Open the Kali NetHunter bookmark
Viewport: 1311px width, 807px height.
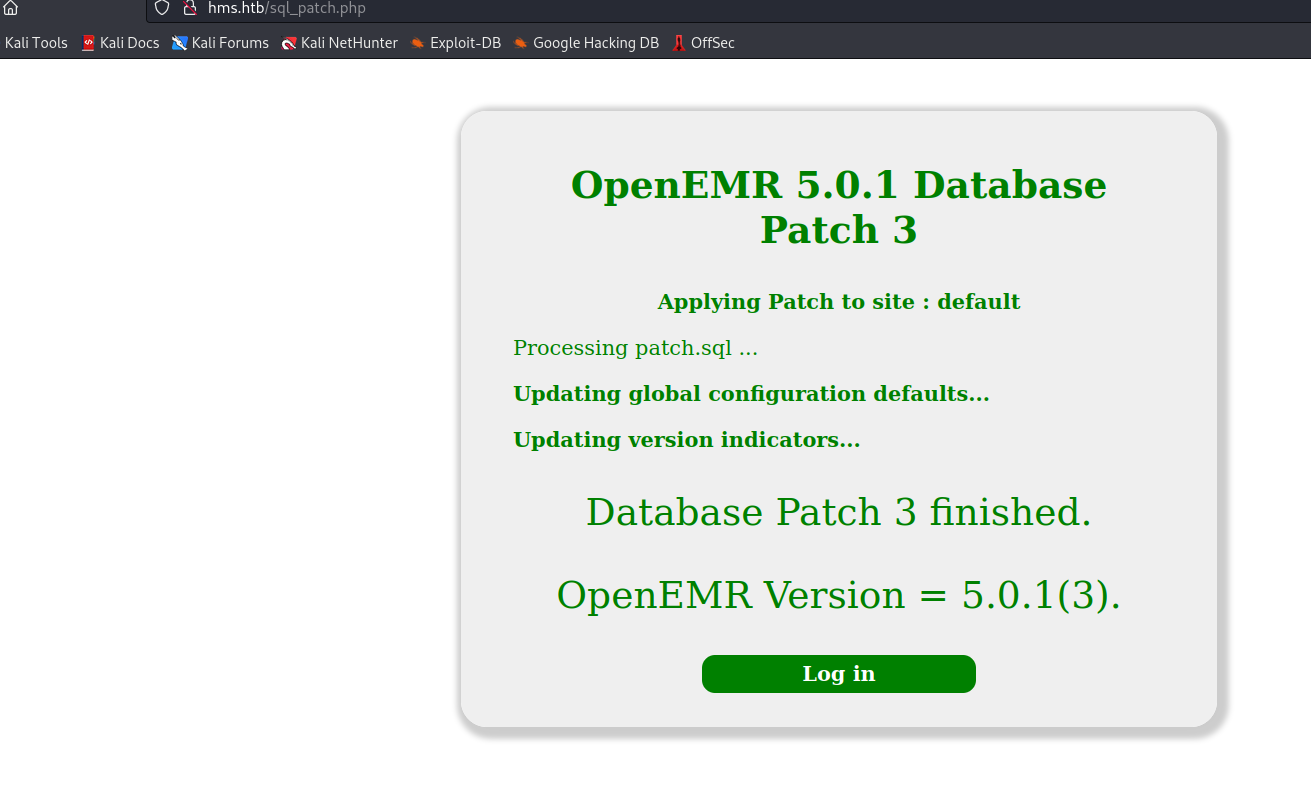coord(340,43)
